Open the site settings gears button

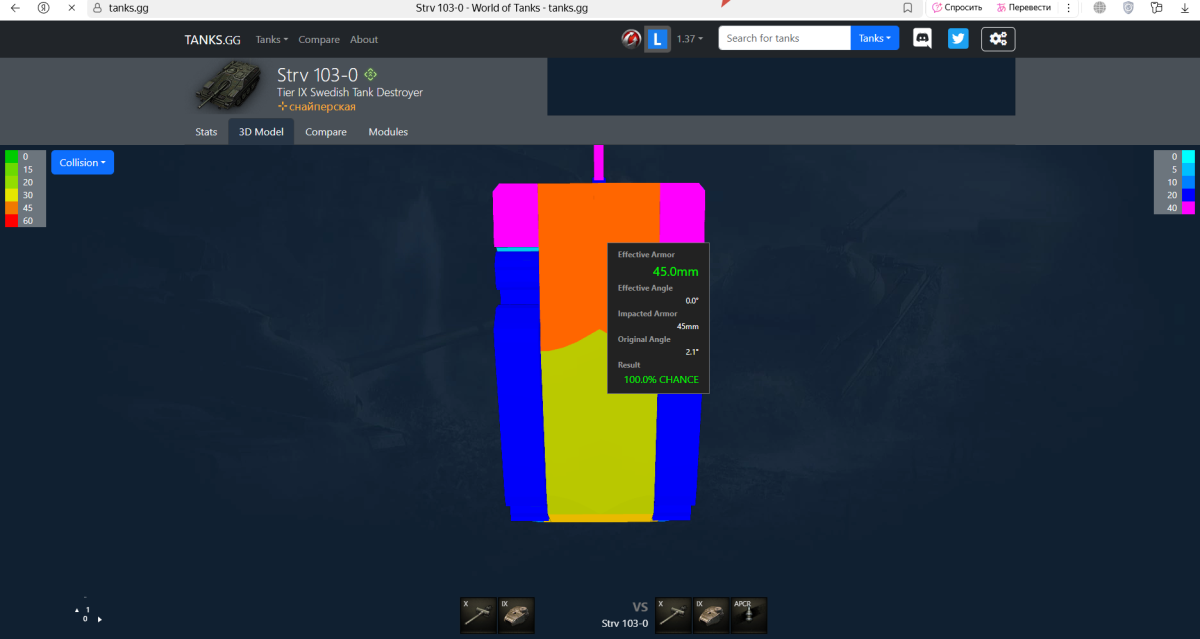[x=998, y=39]
